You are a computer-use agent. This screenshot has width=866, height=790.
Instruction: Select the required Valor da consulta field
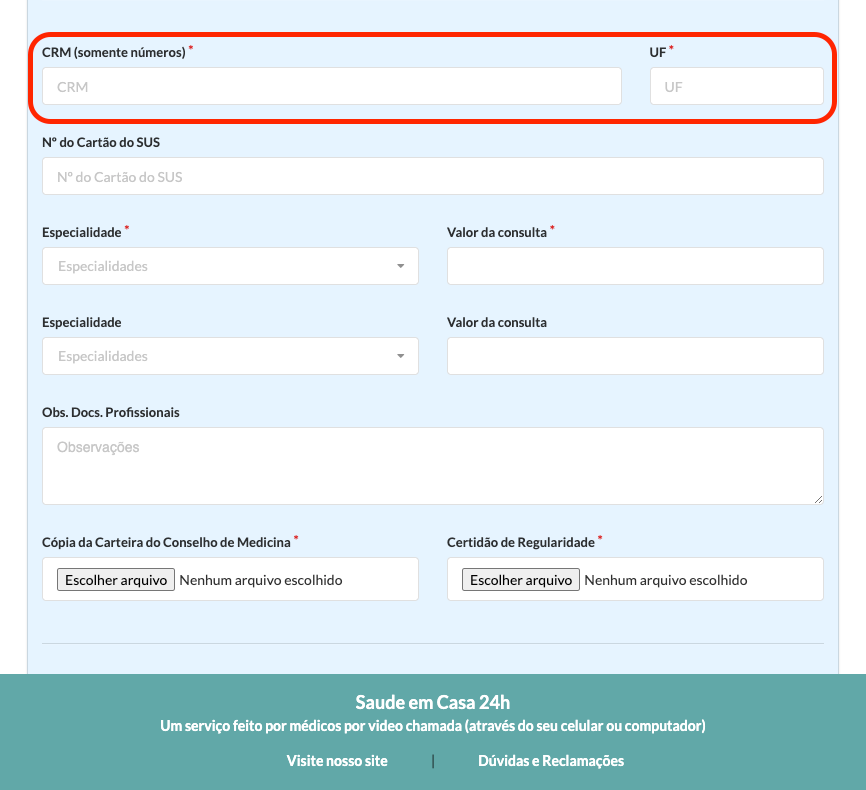pos(635,267)
